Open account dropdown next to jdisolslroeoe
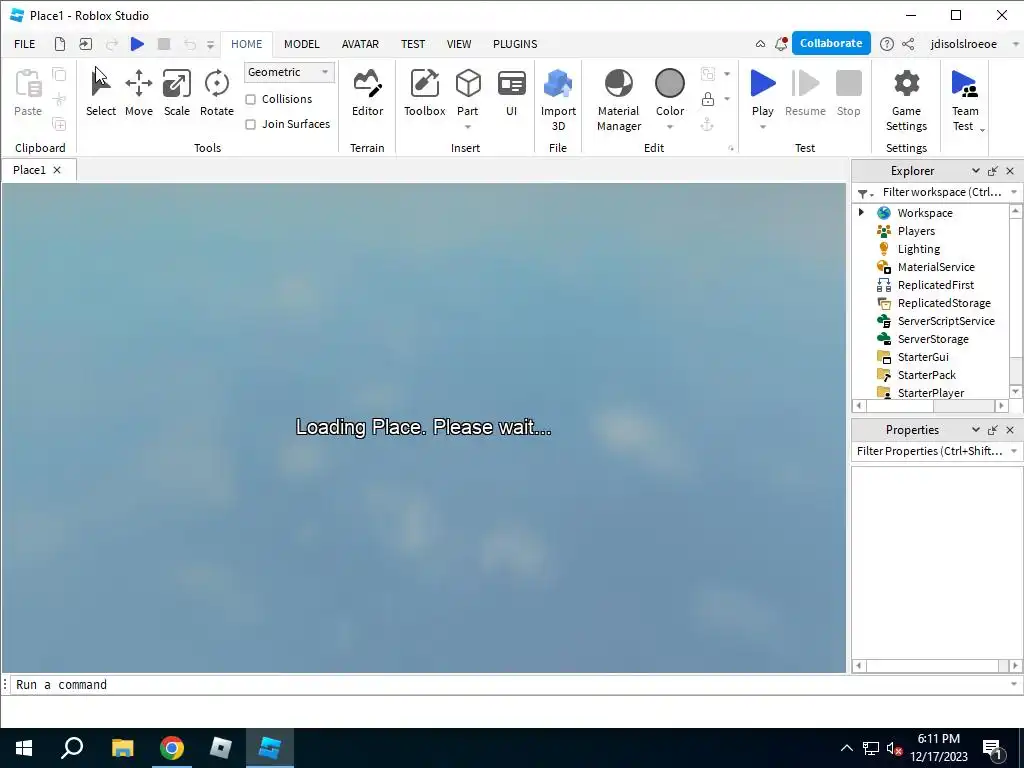1024x768 pixels. pos(1015,44)
